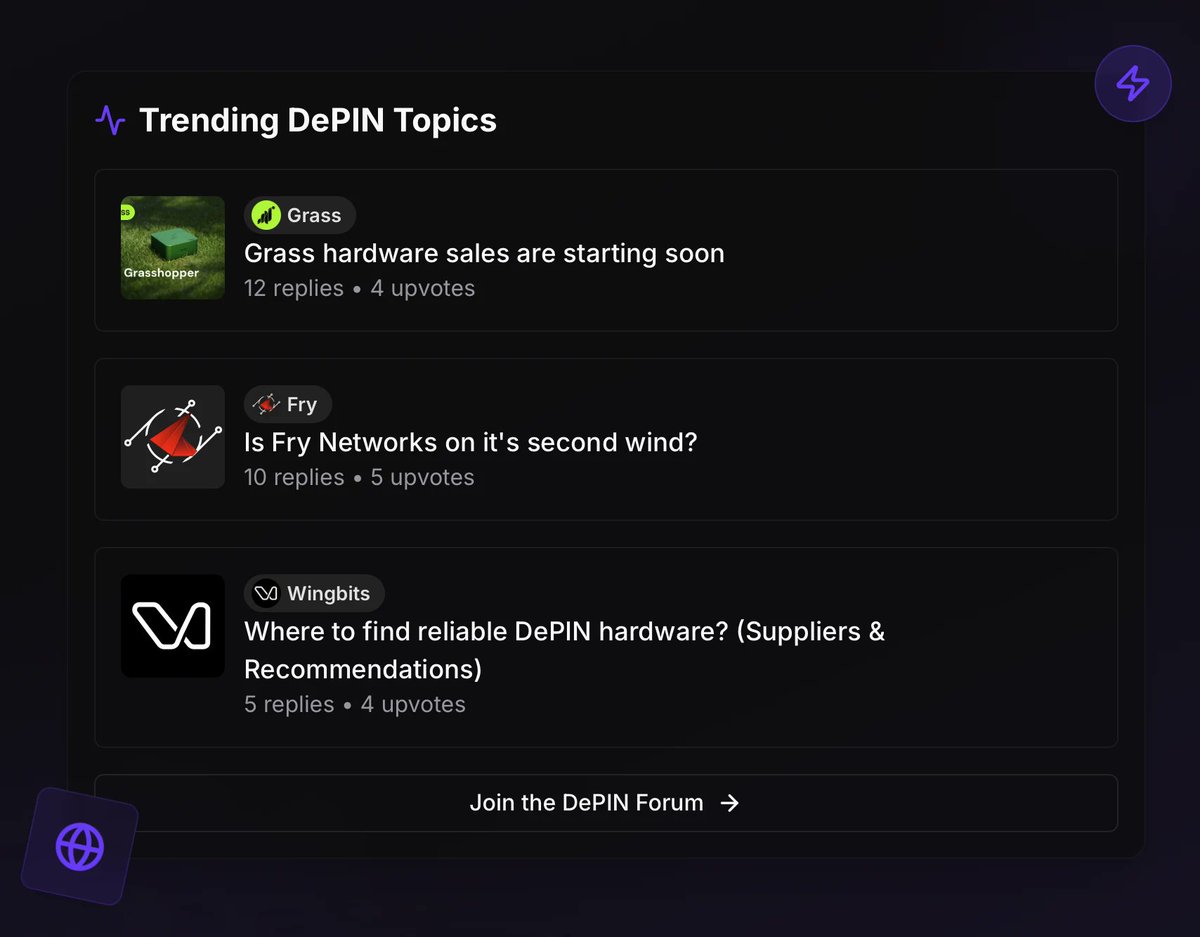Select the Wingbits project tag
Viewport: 1200px width, 937px height.
click(314, 593)
